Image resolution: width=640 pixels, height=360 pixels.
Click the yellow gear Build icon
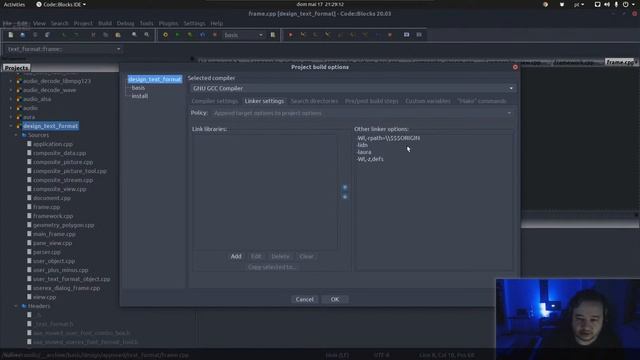tap(165, 35)
